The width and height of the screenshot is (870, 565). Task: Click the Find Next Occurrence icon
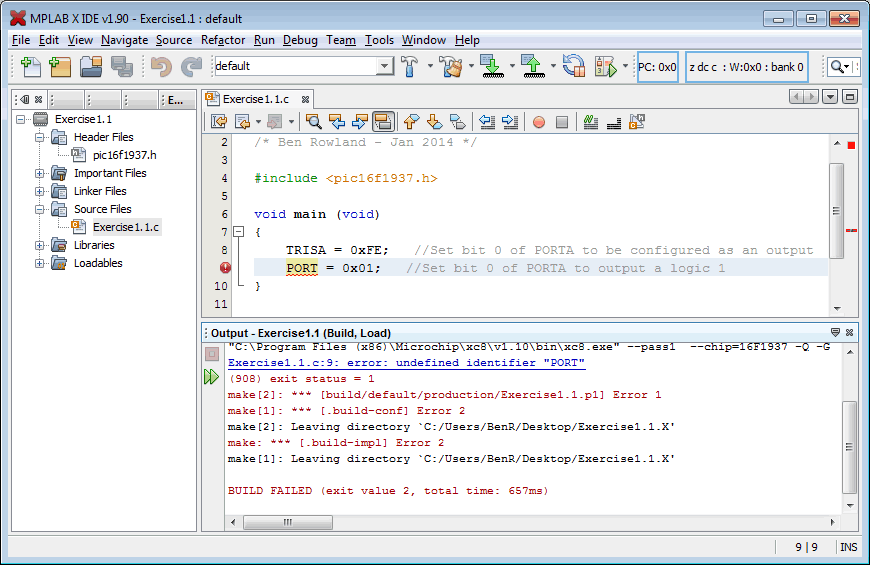point(360,122)
